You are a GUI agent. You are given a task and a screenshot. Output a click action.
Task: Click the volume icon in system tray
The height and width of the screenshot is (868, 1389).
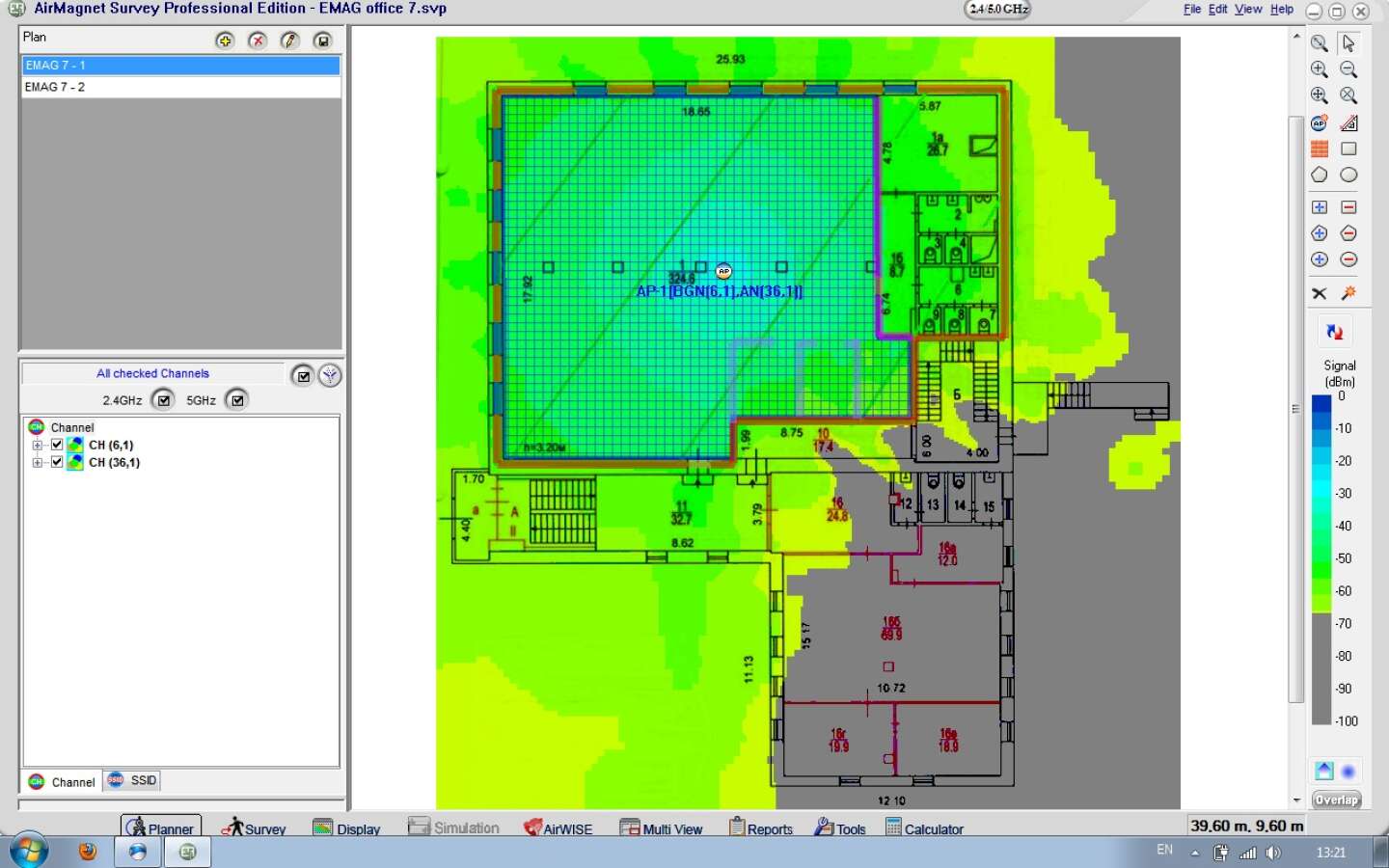[1274, 853]
